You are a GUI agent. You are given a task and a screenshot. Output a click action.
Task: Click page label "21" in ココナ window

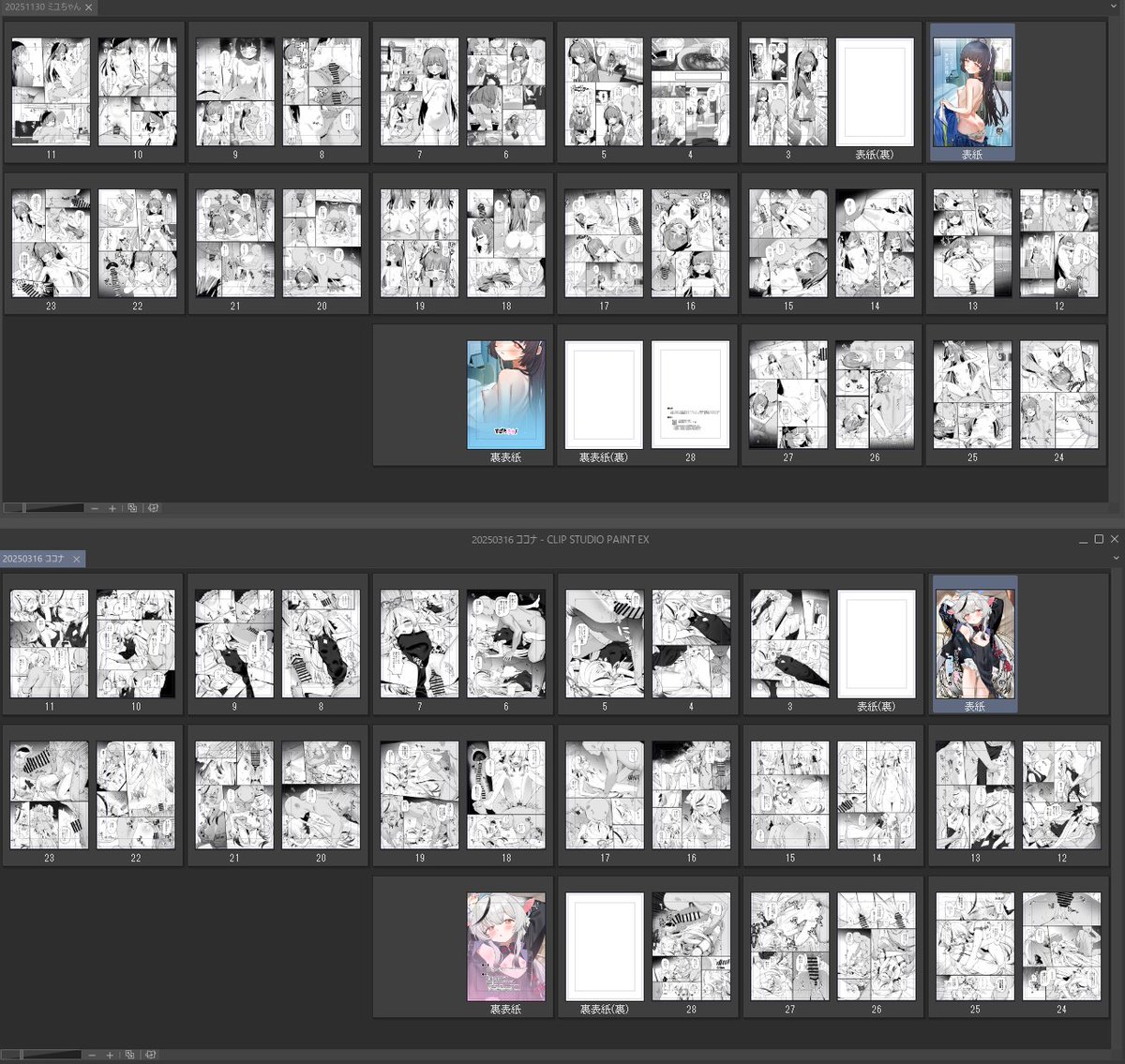(x=234, y=858)
